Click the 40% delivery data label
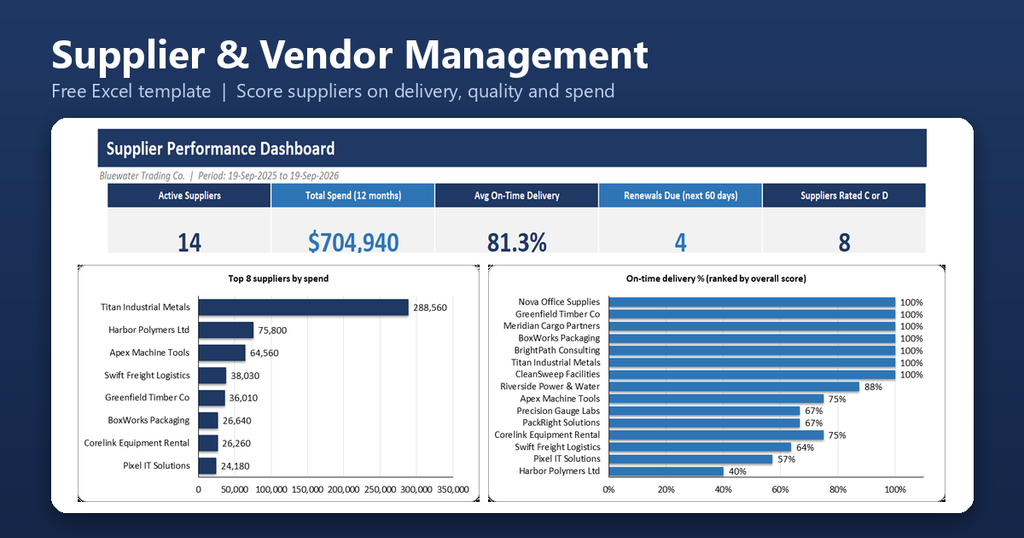The image size is (1024, 538). [x=737, y=471]
